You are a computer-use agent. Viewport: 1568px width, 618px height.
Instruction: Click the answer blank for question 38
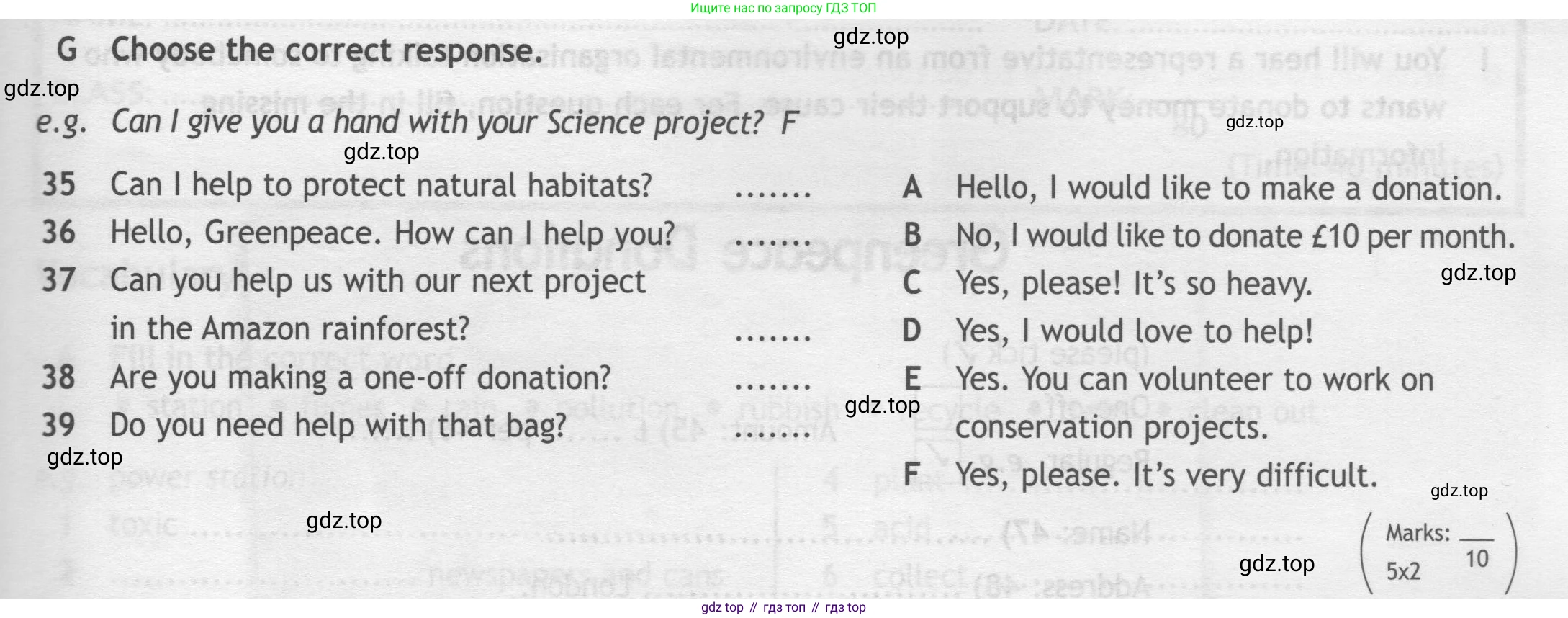773,385
